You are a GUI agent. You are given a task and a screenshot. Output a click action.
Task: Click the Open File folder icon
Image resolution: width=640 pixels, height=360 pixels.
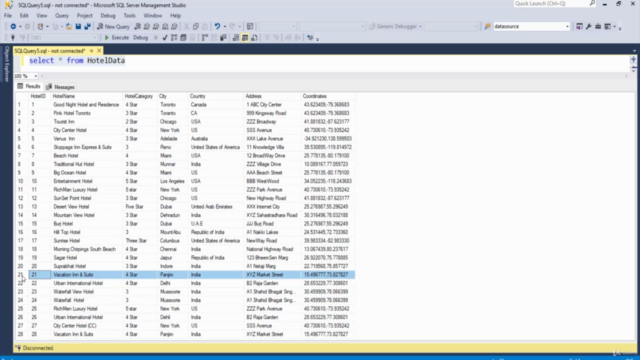pyautogui.click(x=69, y=26)
